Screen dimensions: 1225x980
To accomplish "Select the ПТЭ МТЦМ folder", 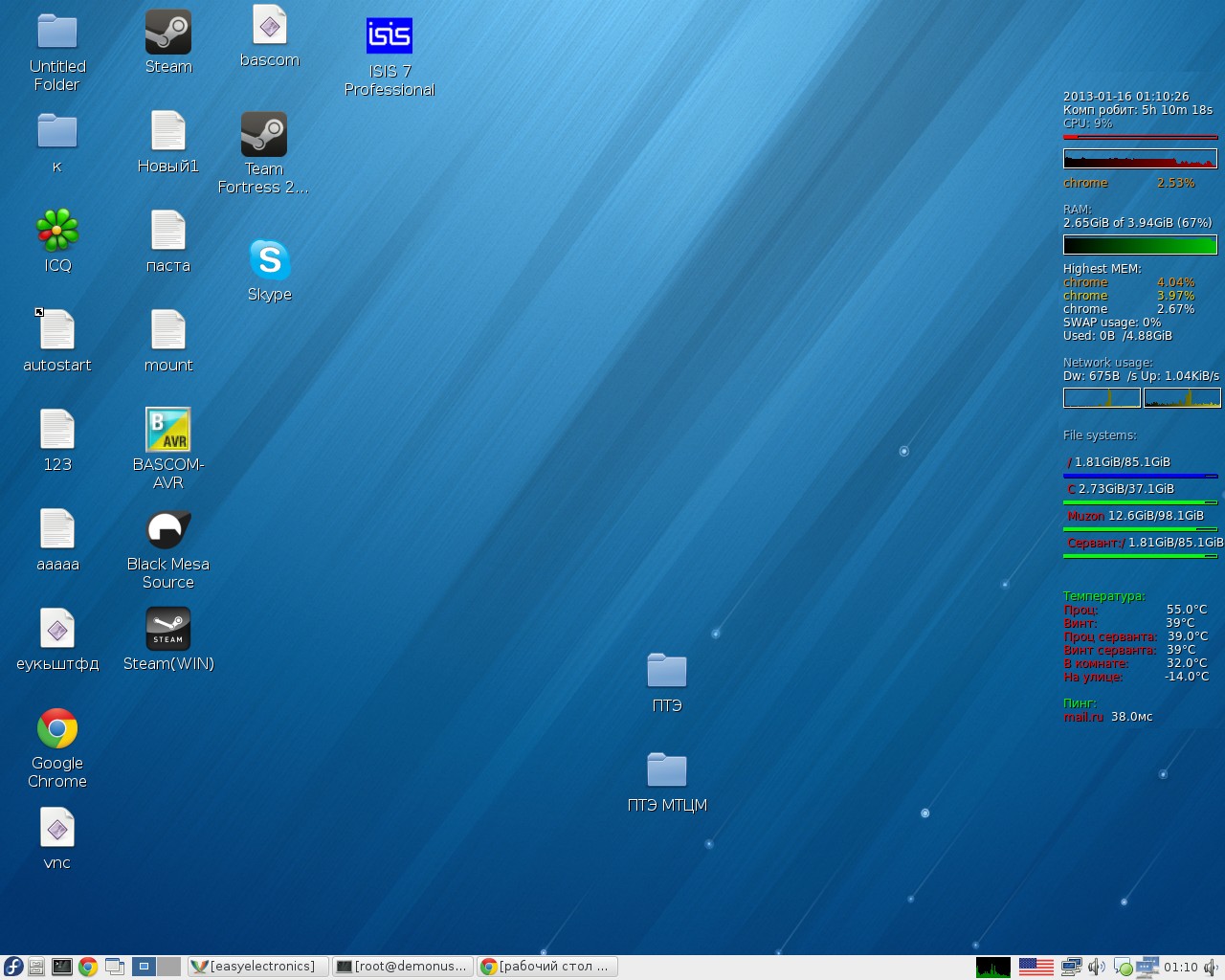I will coord(667,771).
